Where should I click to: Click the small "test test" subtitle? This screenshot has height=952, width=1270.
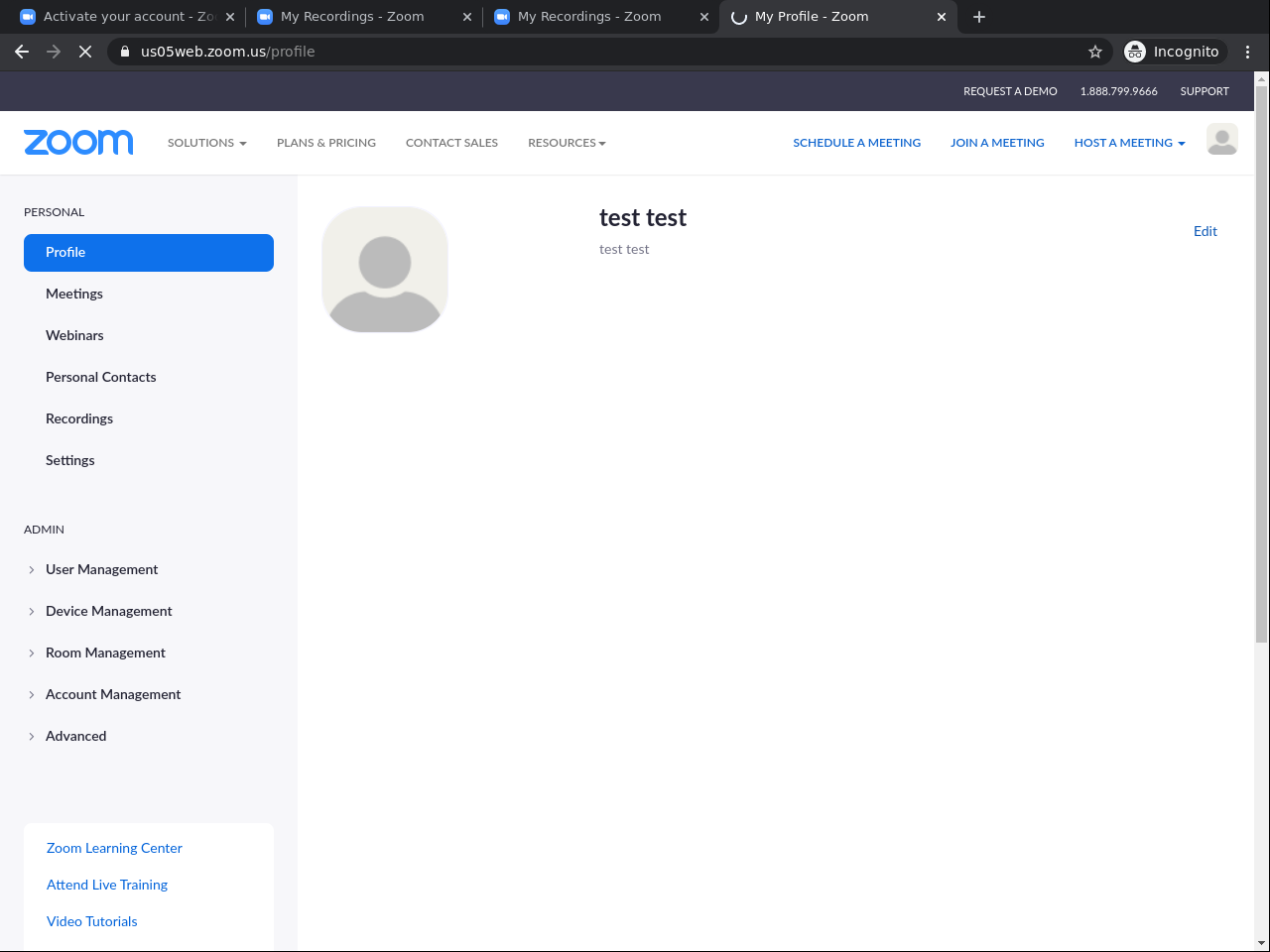(x=624, y=250)
